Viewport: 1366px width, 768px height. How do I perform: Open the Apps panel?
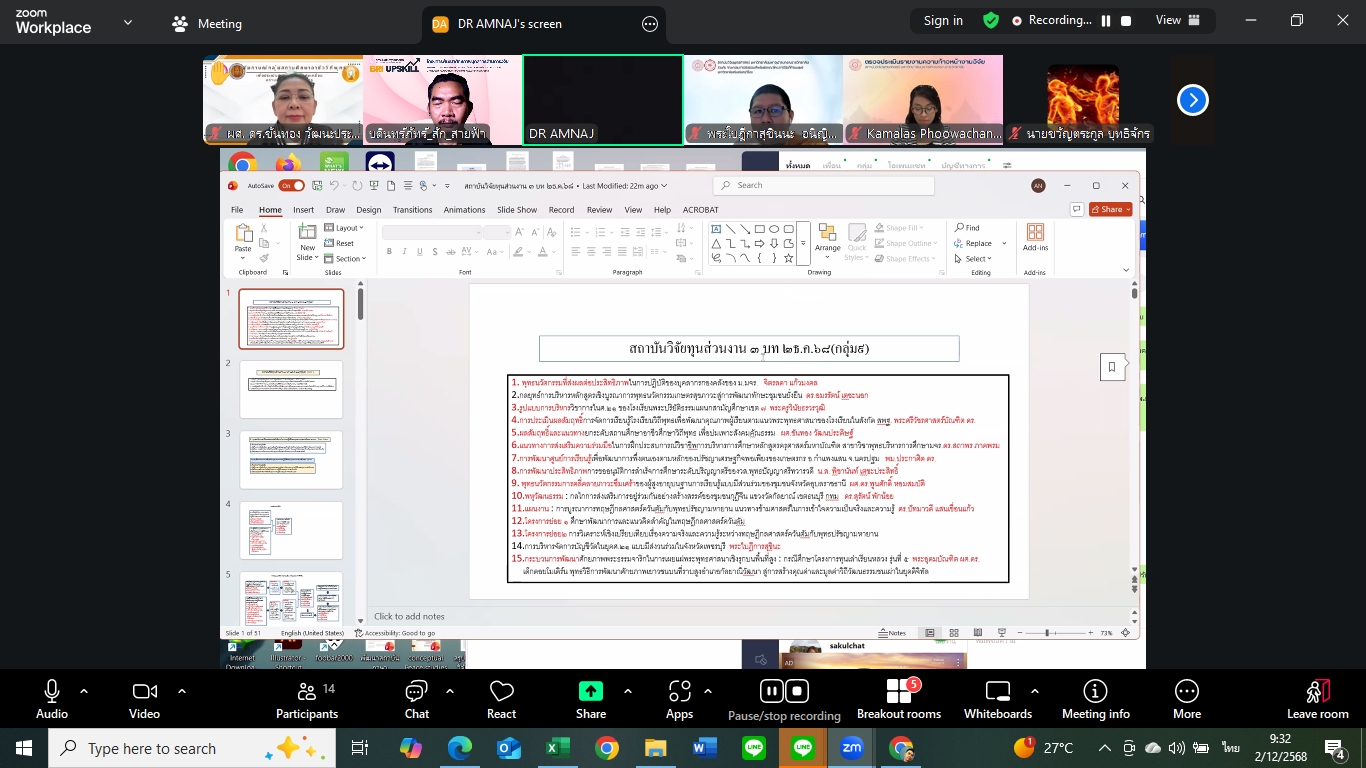(679, 699)
